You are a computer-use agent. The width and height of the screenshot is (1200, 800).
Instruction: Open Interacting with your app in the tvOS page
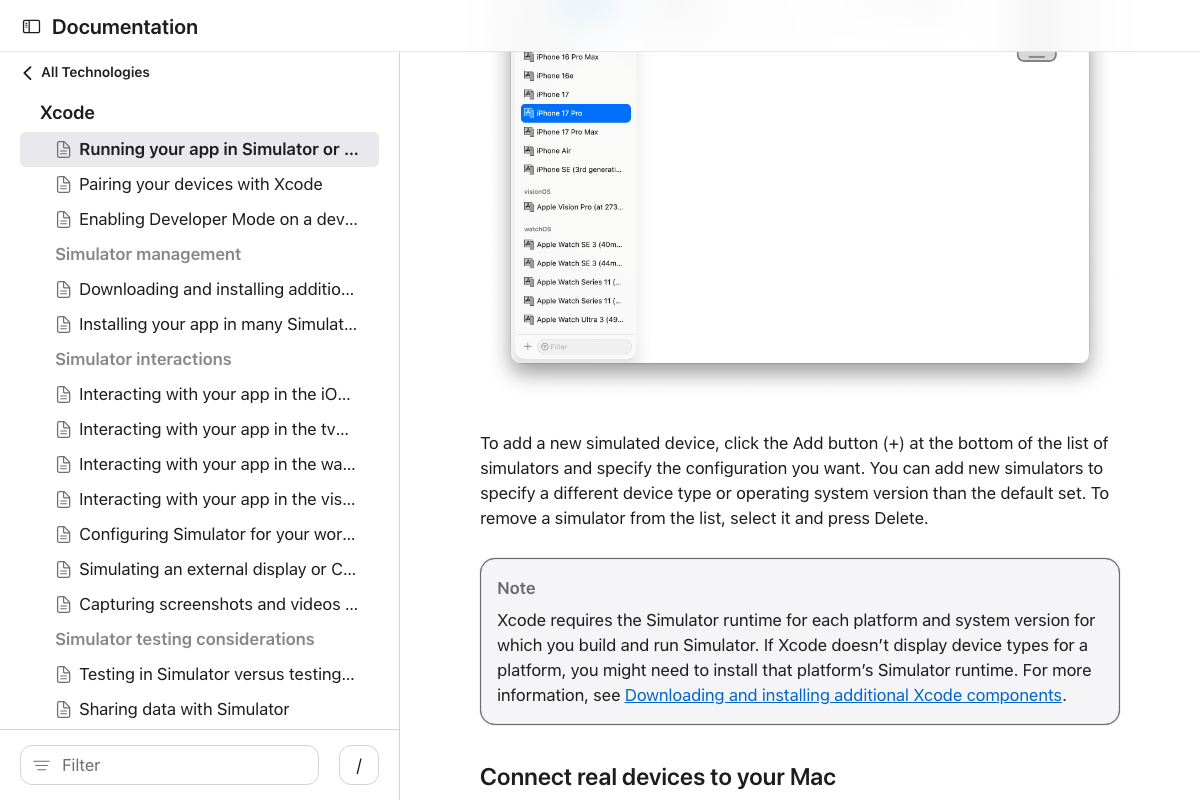click(215, 429)
